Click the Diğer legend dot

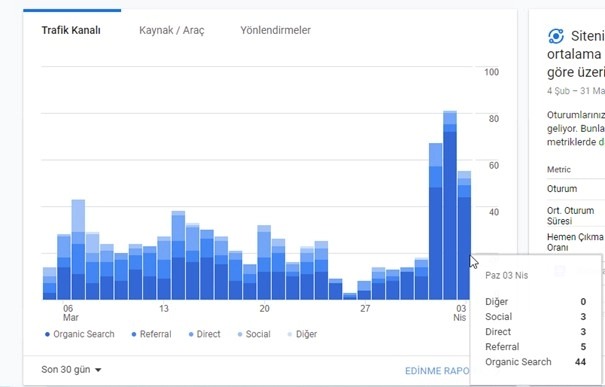(x=290, y=334)
